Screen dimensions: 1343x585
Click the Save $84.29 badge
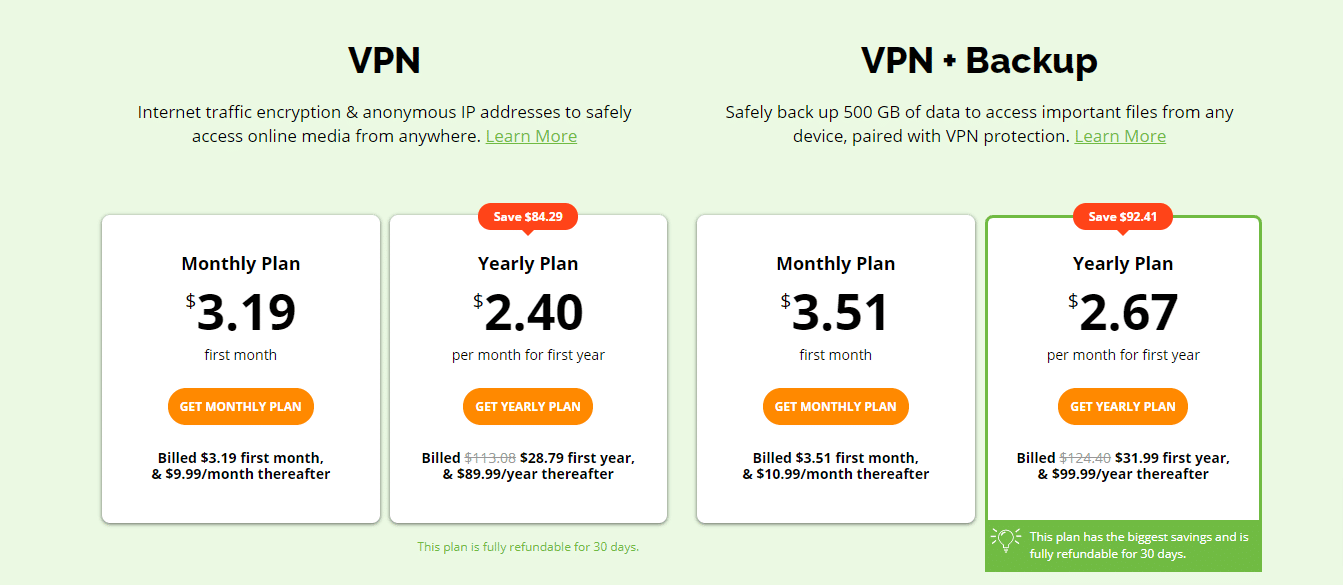coord(528,217)
